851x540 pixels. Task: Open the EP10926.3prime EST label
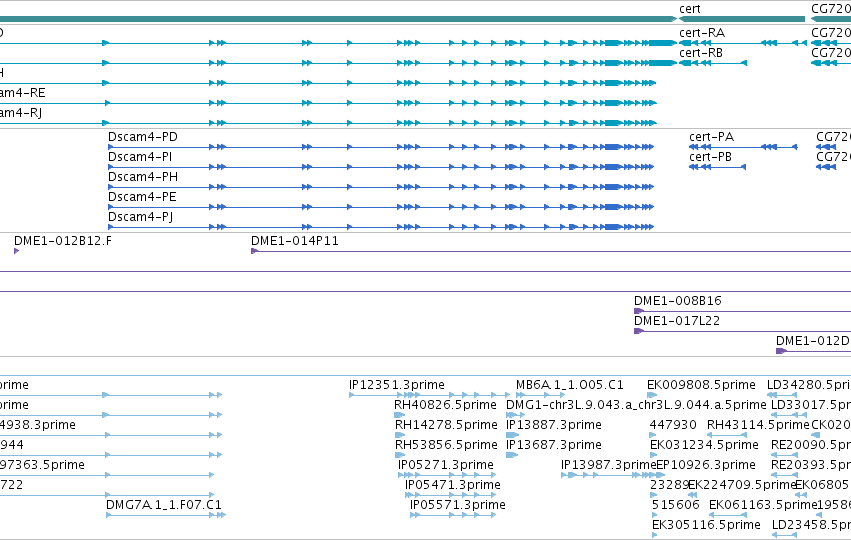point(706,465)
